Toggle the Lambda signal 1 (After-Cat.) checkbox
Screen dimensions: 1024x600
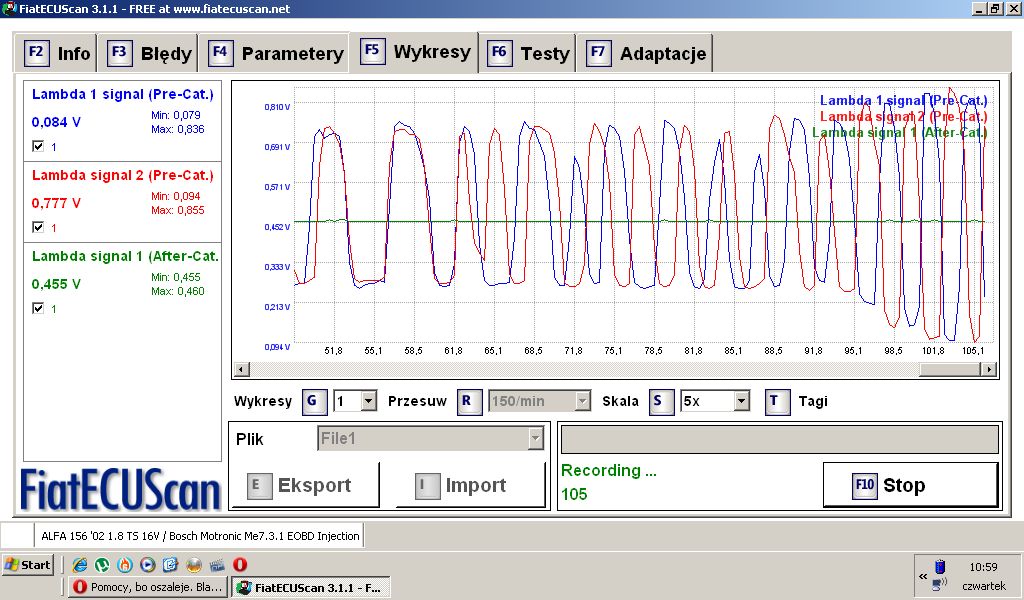(x=38, y=309)
